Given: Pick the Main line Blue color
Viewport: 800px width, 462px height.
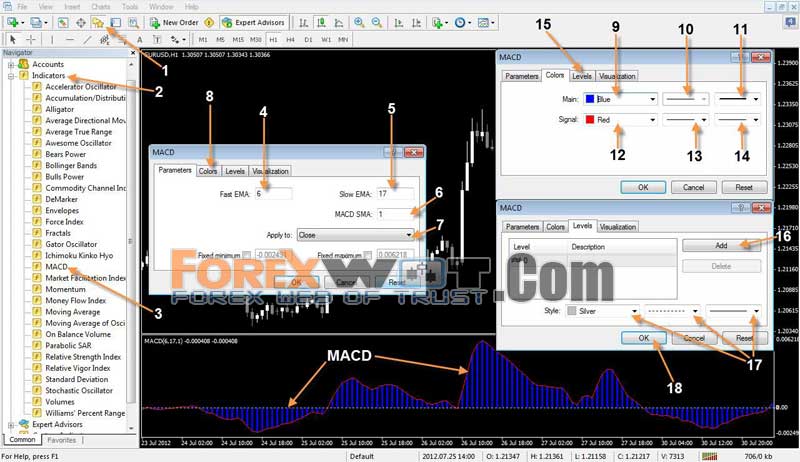Looking at the screenshot, I should click(x=620, y=99).
